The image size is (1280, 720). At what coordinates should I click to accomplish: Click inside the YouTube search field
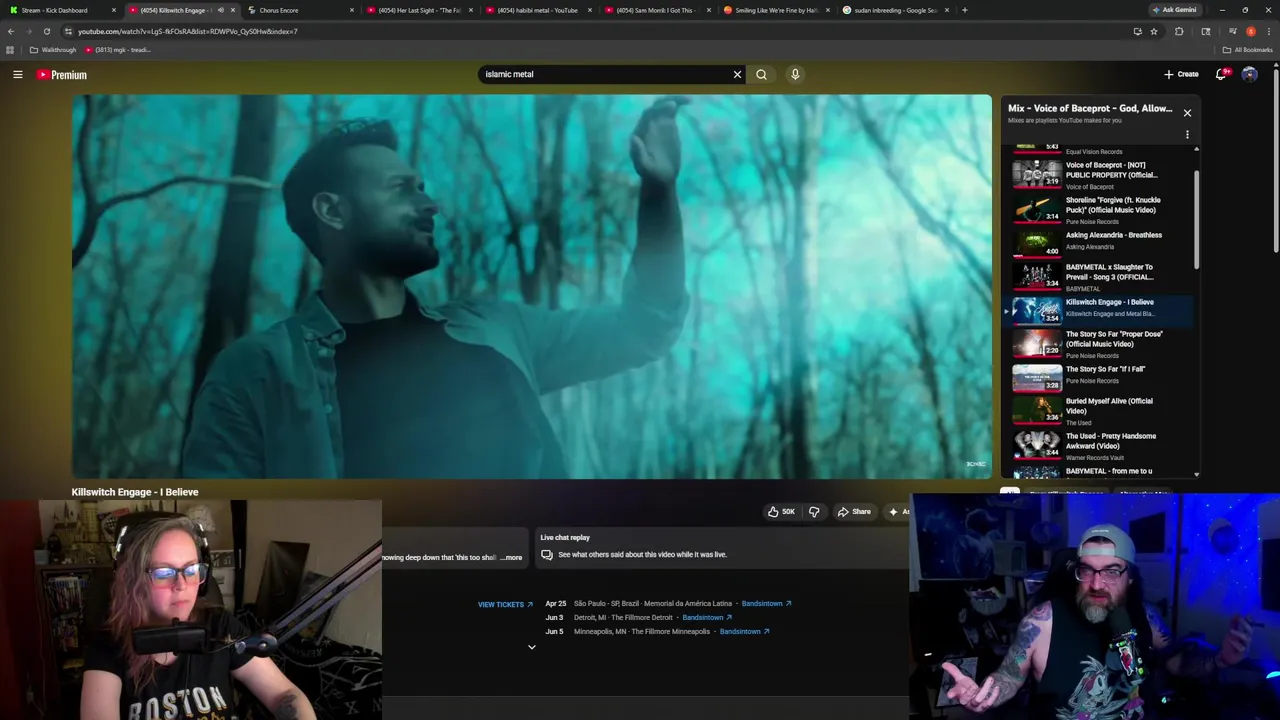click(x=605, y=74)
